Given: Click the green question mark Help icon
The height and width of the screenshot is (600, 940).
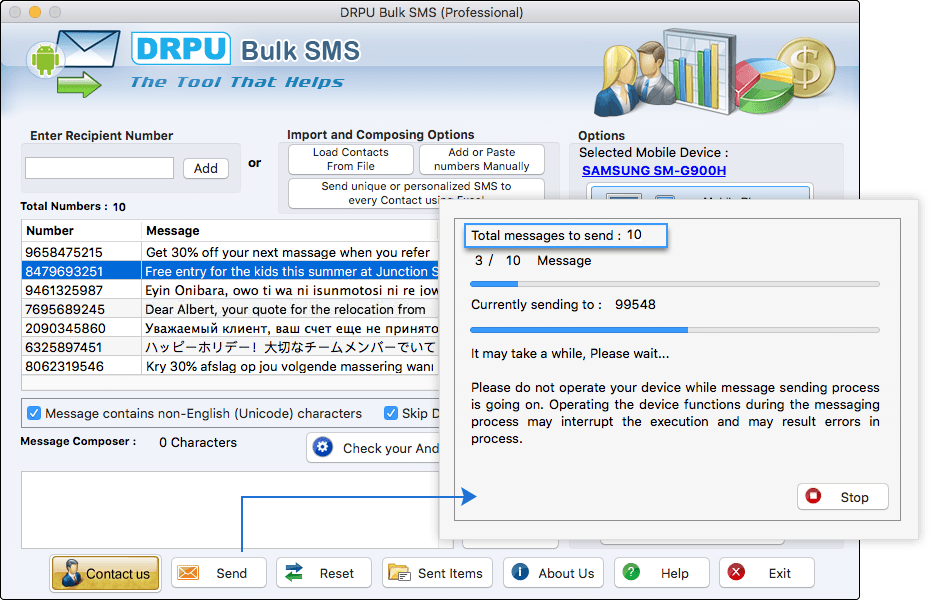Looking at the screenshot, I should coord(631,572).
